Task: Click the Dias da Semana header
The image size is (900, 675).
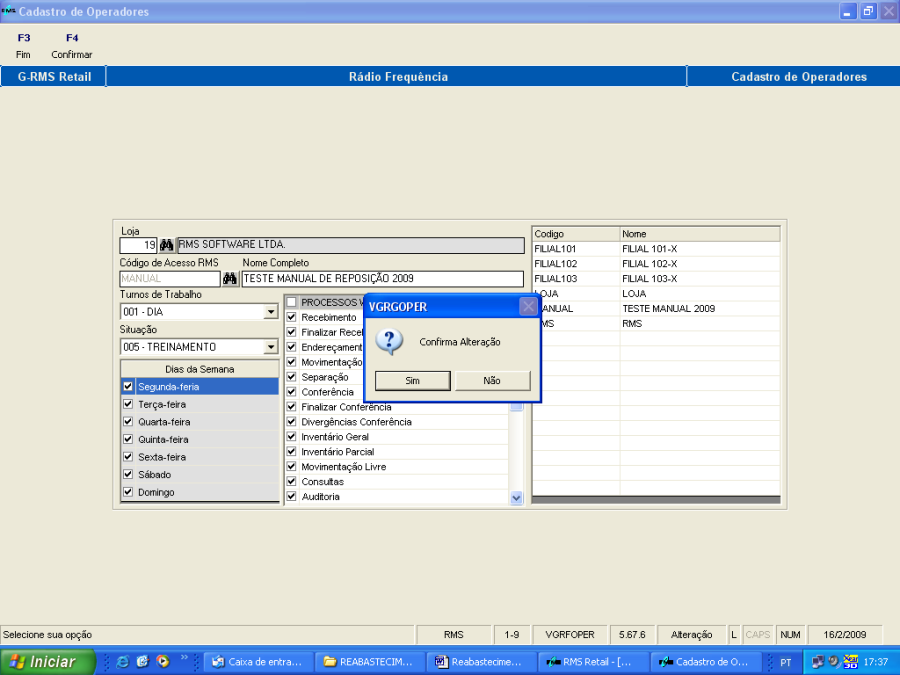Action: 200,369
